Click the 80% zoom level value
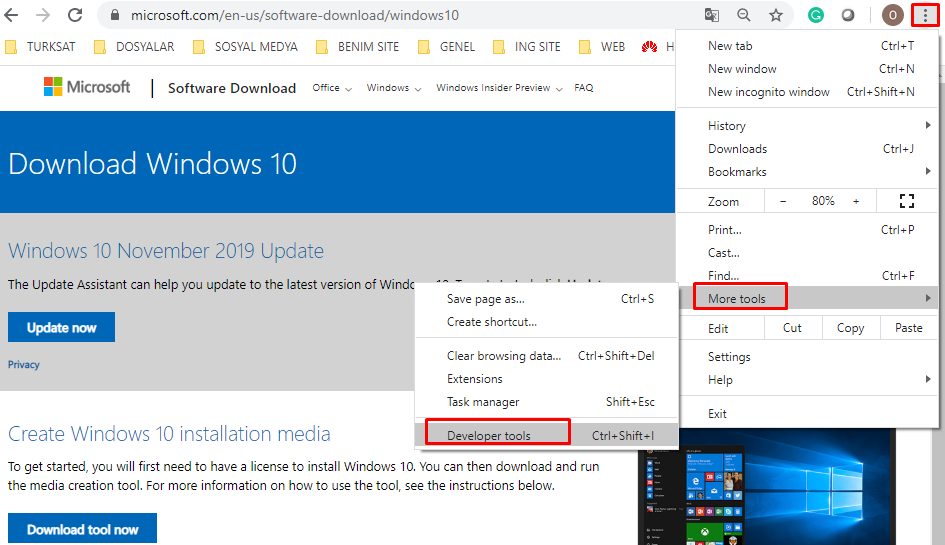This screenshot has height=545, width=945. [x=823, y=201]
